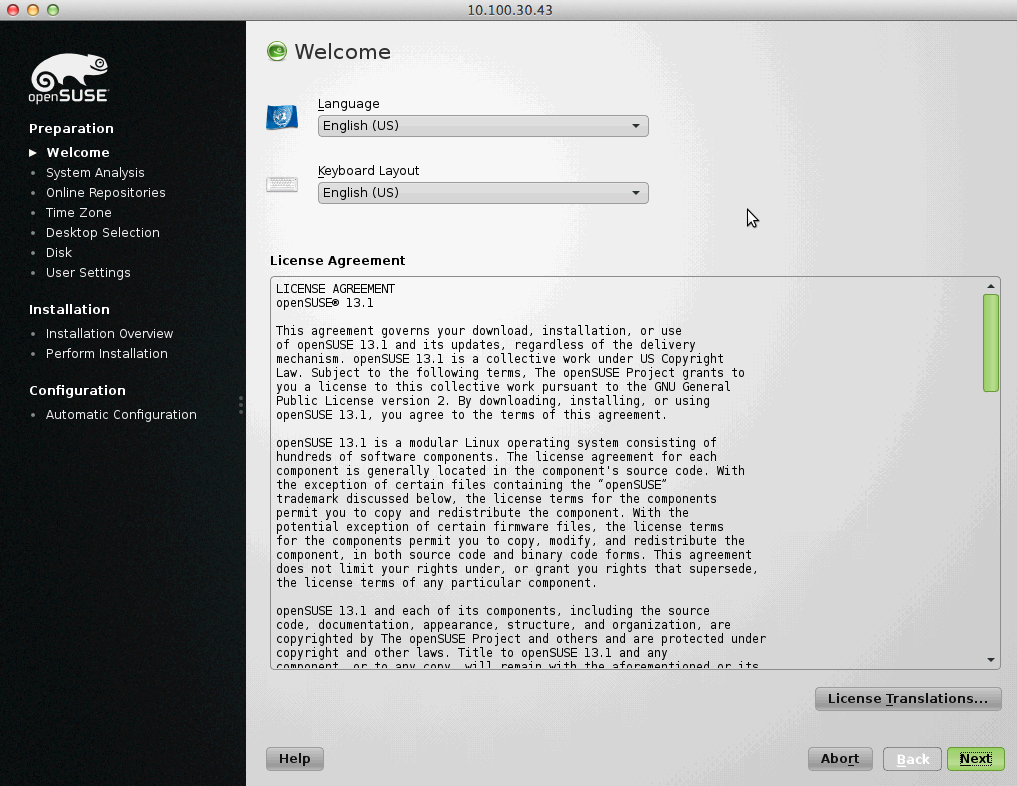Proceed with the Next button
This screenshot has height=786, width=1017.
click(975, 759)
